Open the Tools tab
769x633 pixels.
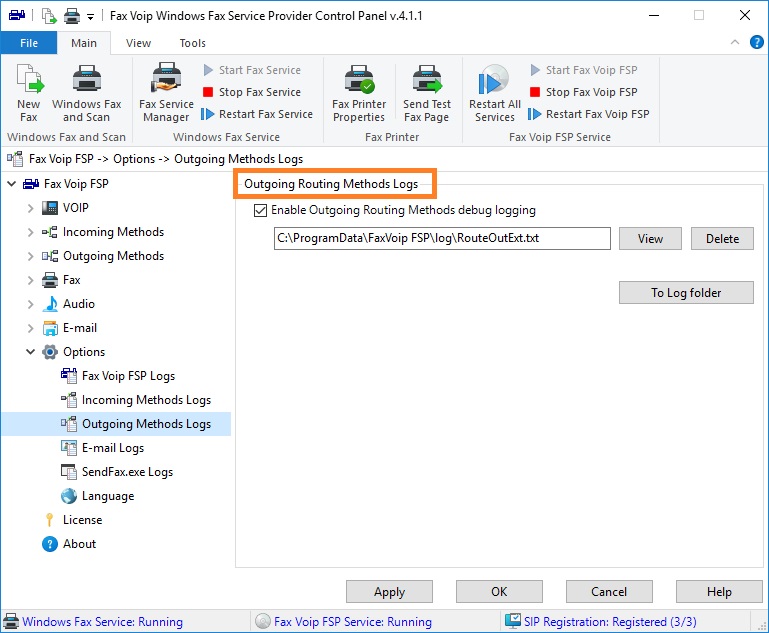click(193, 43)
